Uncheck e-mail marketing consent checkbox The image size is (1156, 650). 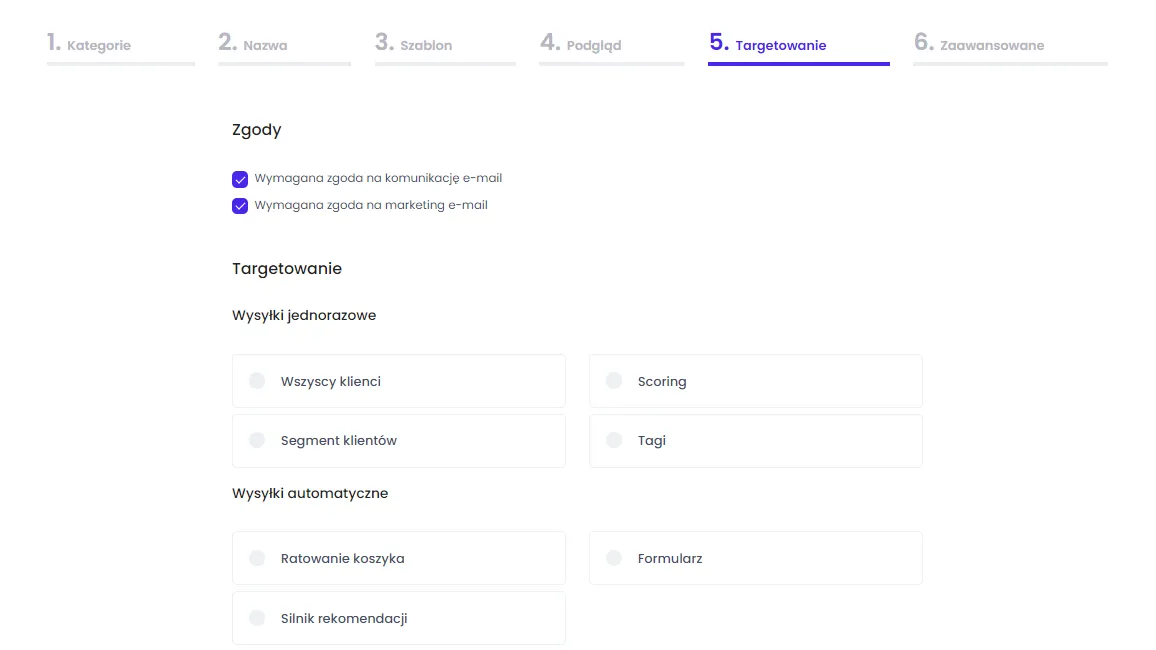240,206
